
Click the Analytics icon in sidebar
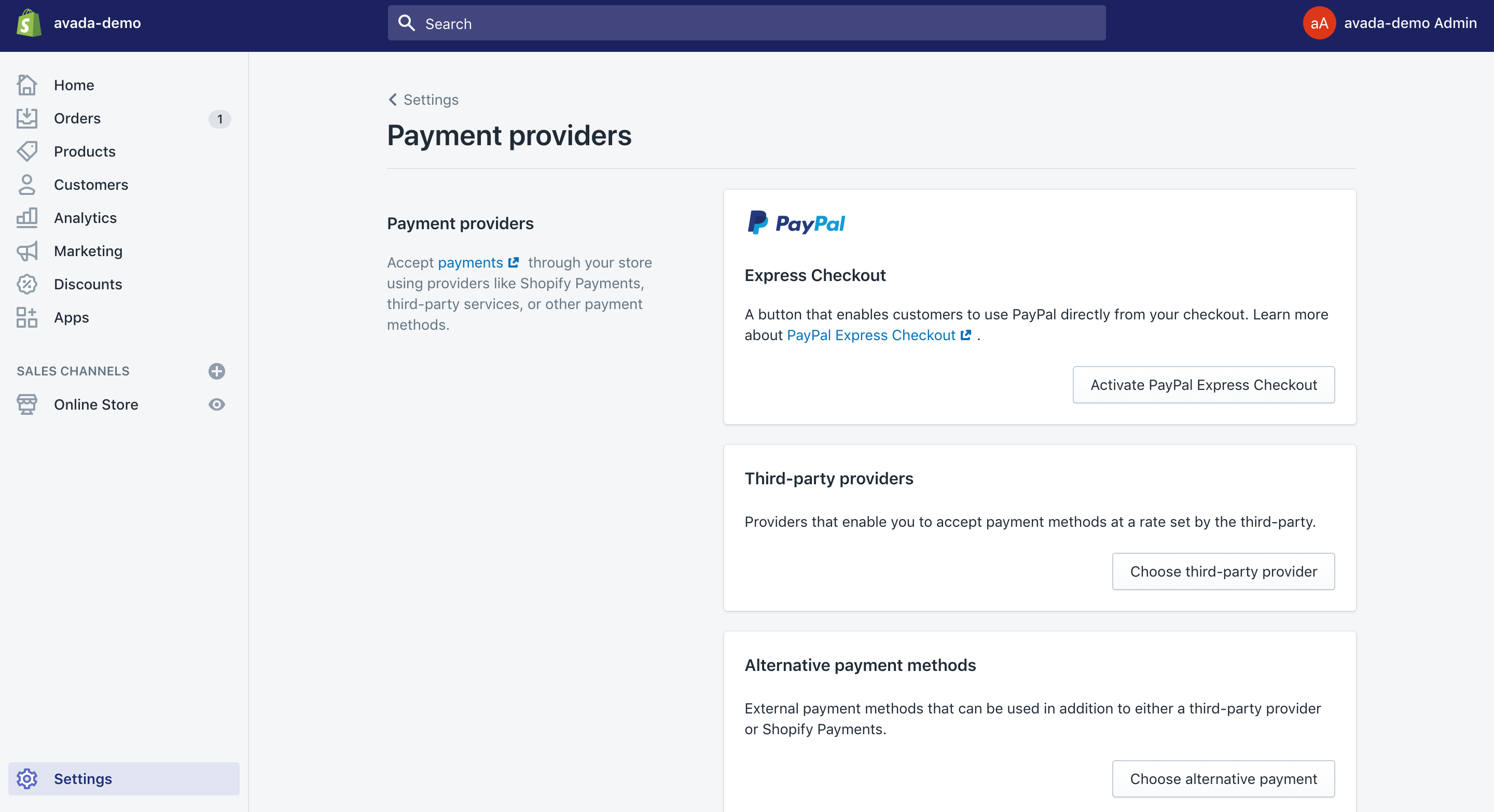(x=27, y=217)
